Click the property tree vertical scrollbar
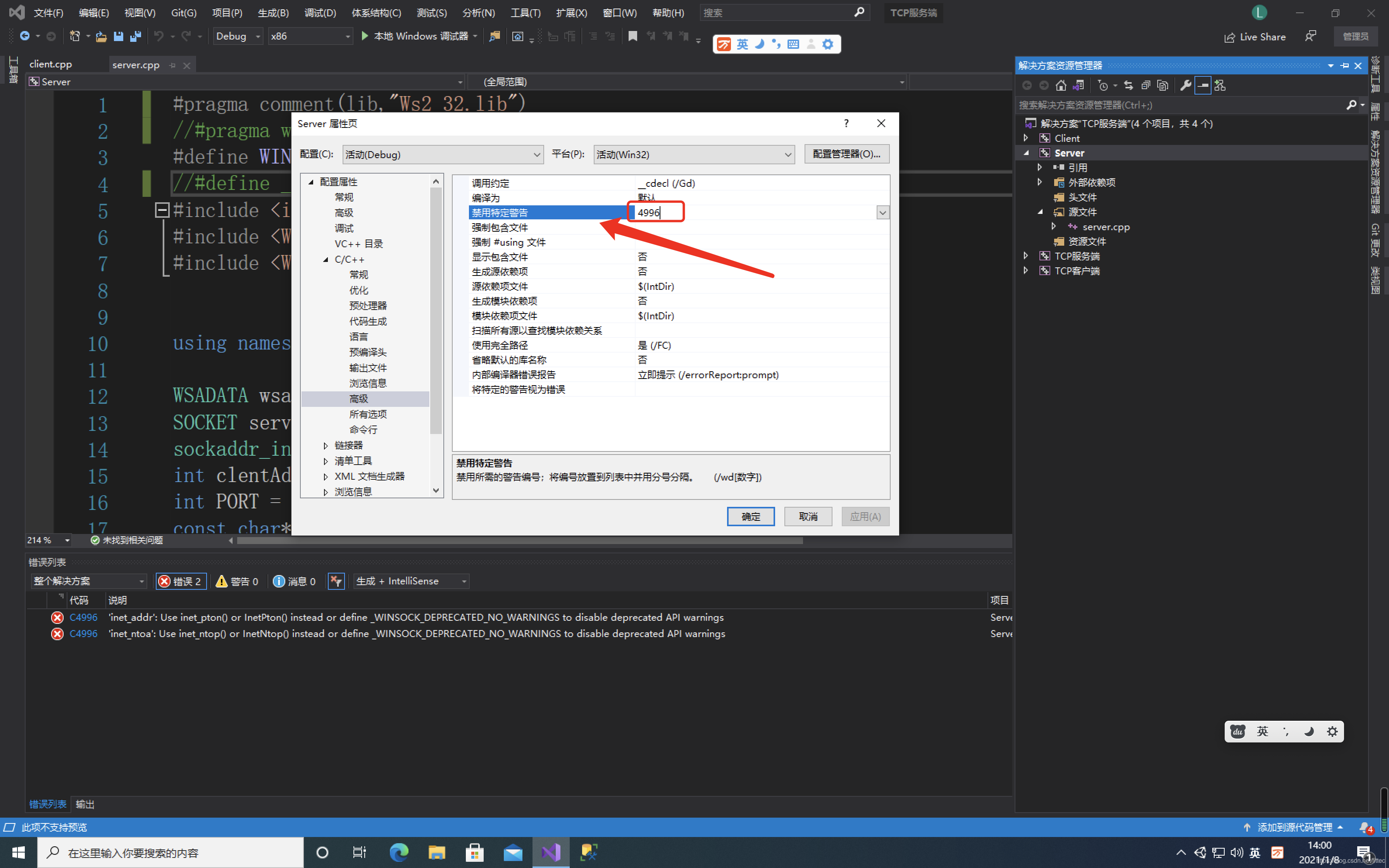Viewport: 1389px width, 868px height. tap(436, 310)
